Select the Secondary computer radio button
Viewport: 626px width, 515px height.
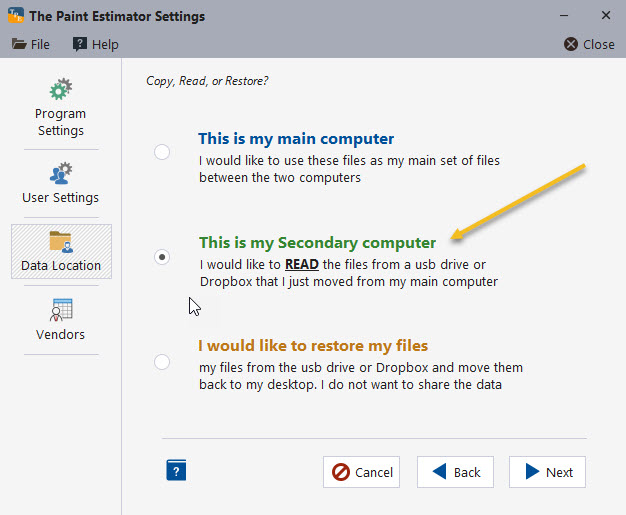pyautogui.click(x=162, y=257)
